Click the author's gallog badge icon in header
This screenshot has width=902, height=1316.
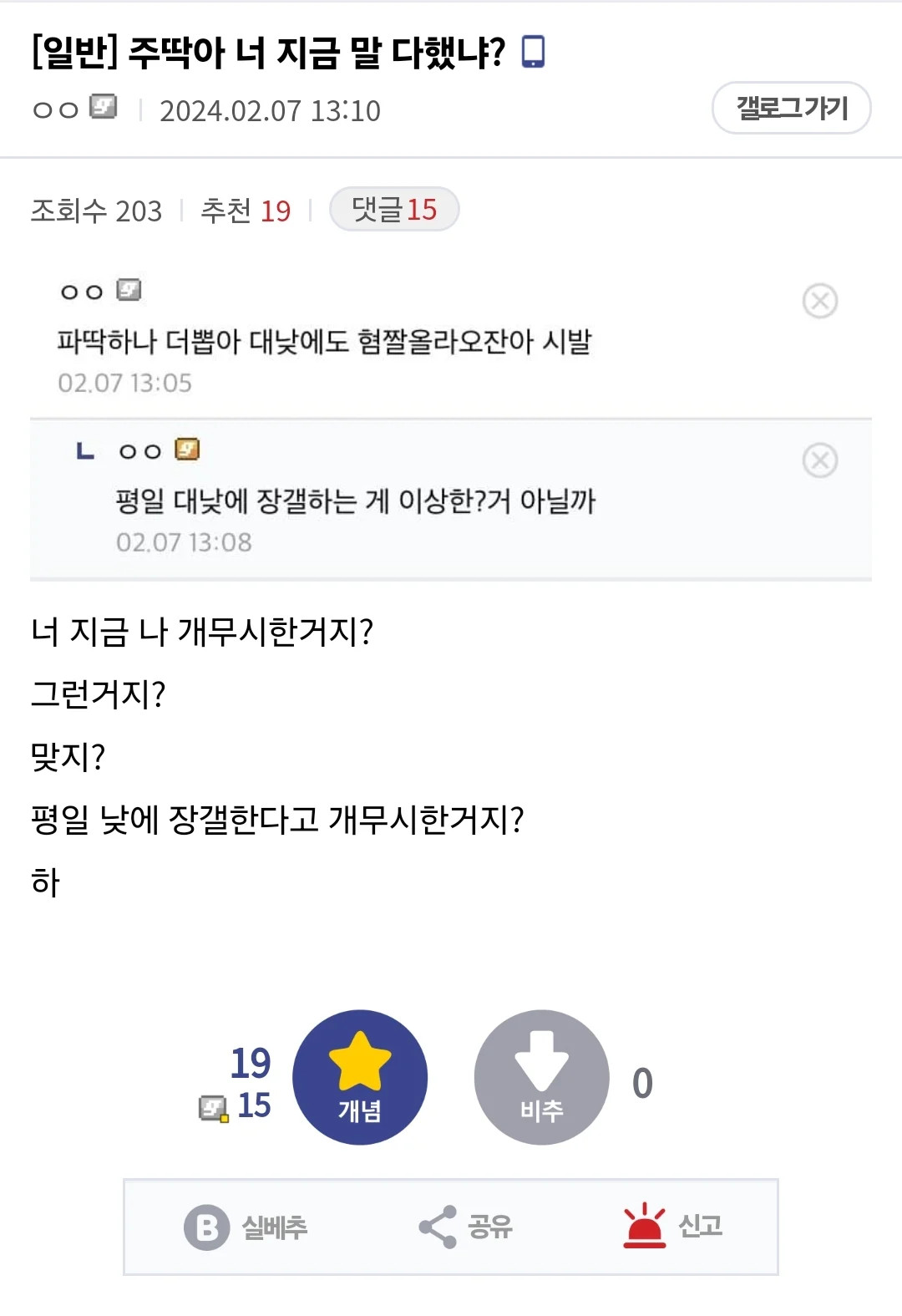(x=104, y=108)
